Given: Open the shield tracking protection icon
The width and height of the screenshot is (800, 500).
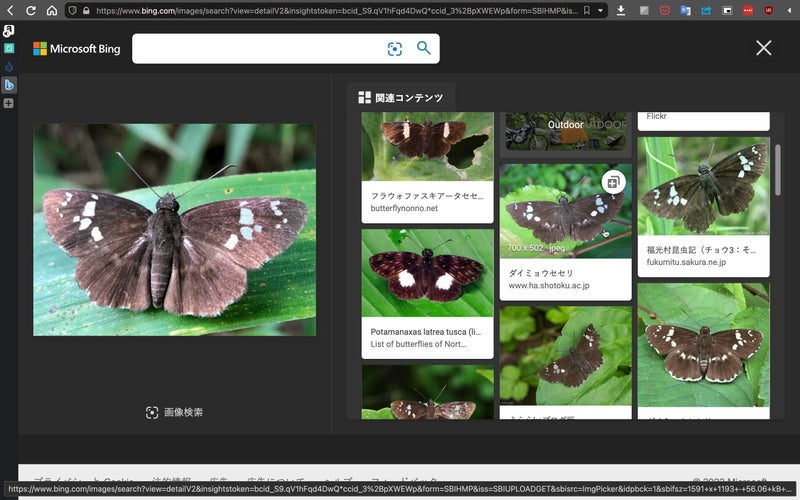Looking at the screenshot, I should coord(73,10).
